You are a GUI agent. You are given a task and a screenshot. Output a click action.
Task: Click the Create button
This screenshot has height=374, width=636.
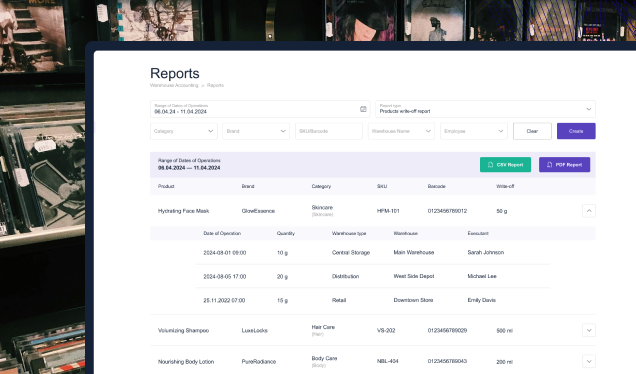pyautogui.click(x=576, y=131)
